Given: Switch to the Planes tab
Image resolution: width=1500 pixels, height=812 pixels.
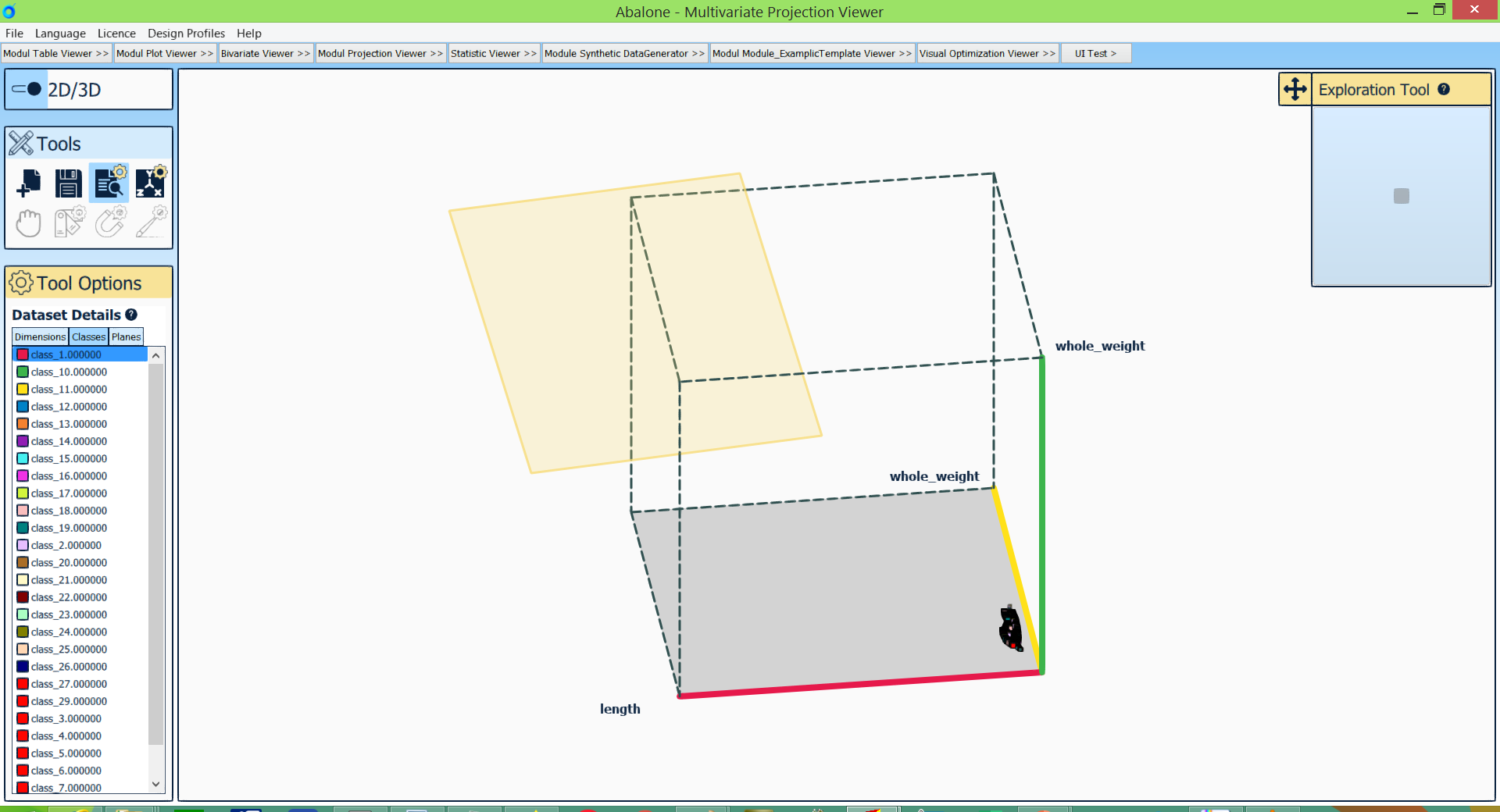Looking at the screenshot, I should pyautogui.click(x=126, y=337).
